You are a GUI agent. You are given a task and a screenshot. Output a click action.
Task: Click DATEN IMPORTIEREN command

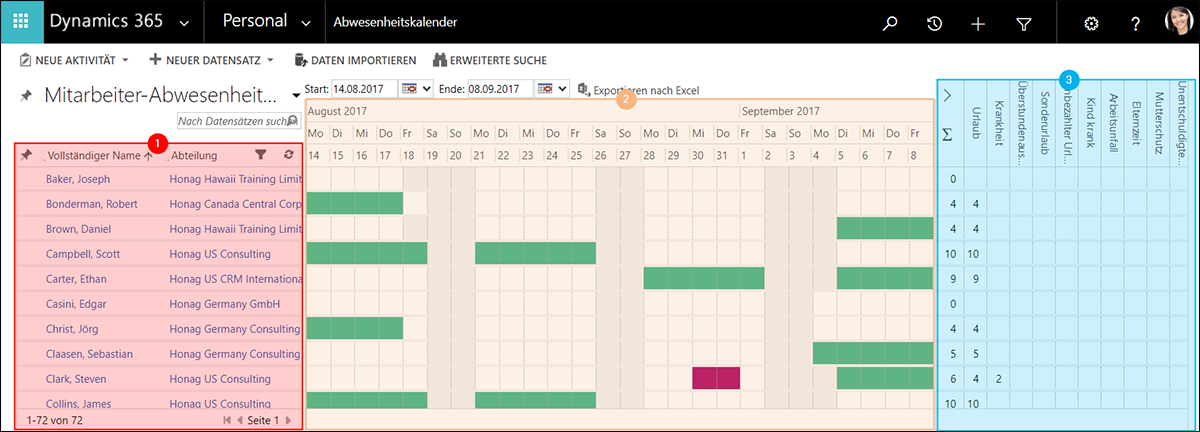tap(355, 60)
